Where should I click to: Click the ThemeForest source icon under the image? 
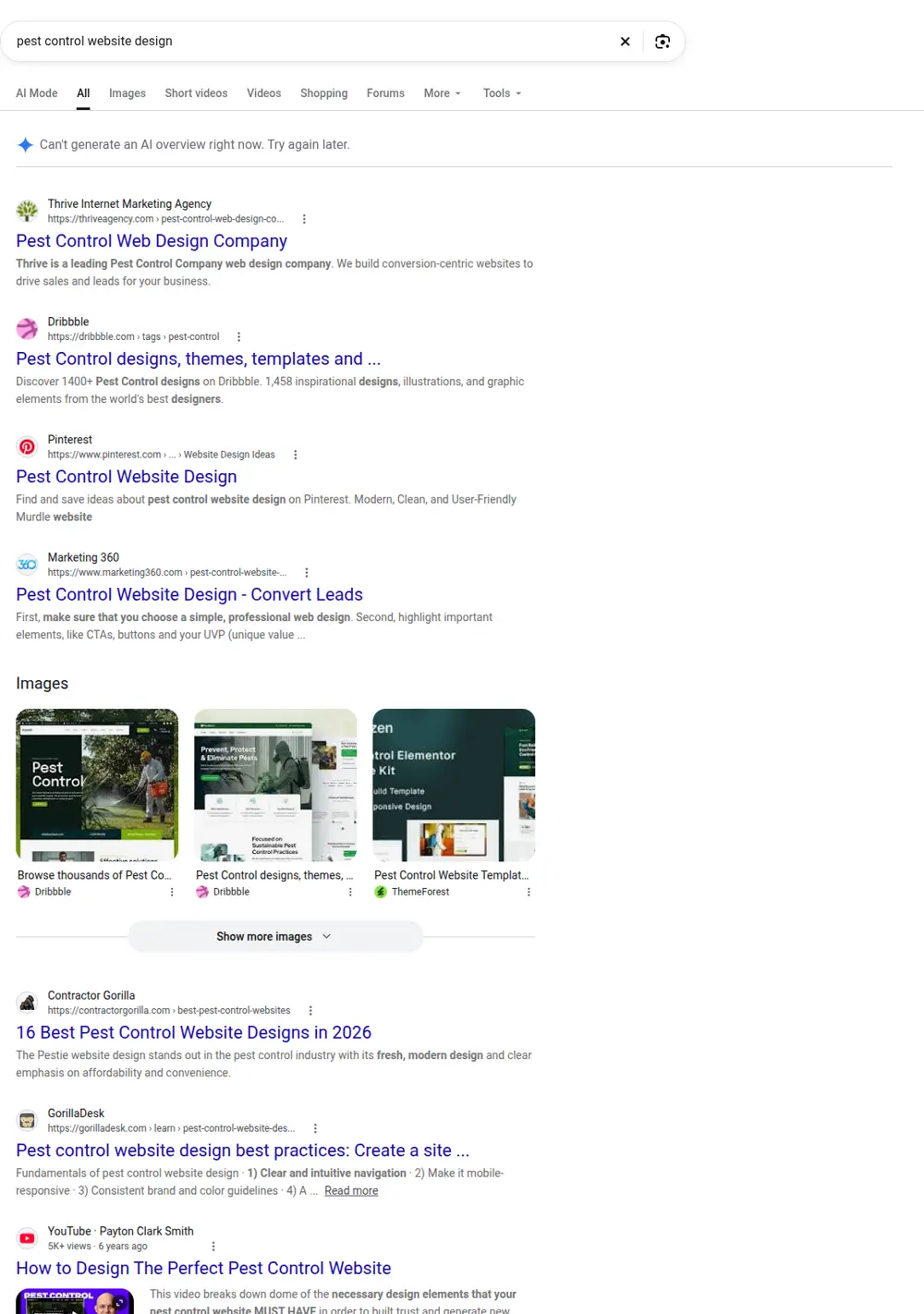click(381, 893)
